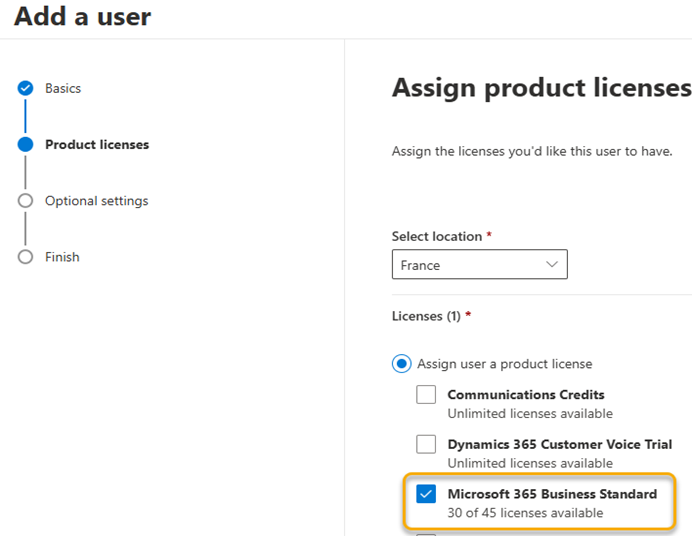Click Dynamics 365 Customer Voice Trial label
This screenshot has height=536, width=692.
pos(560,444)
